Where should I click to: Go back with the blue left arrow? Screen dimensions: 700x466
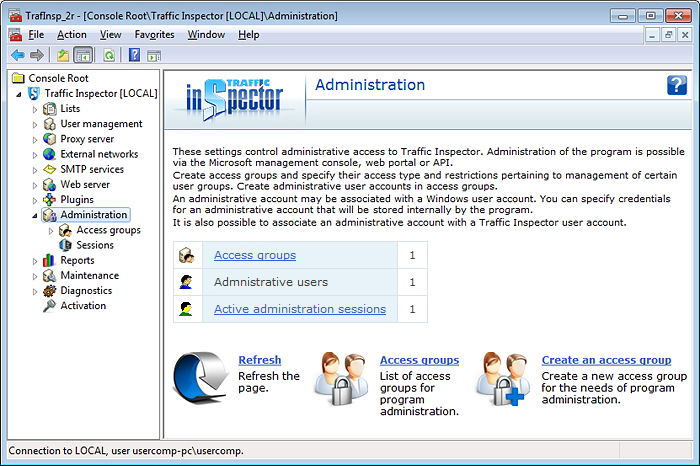(18, 55)
